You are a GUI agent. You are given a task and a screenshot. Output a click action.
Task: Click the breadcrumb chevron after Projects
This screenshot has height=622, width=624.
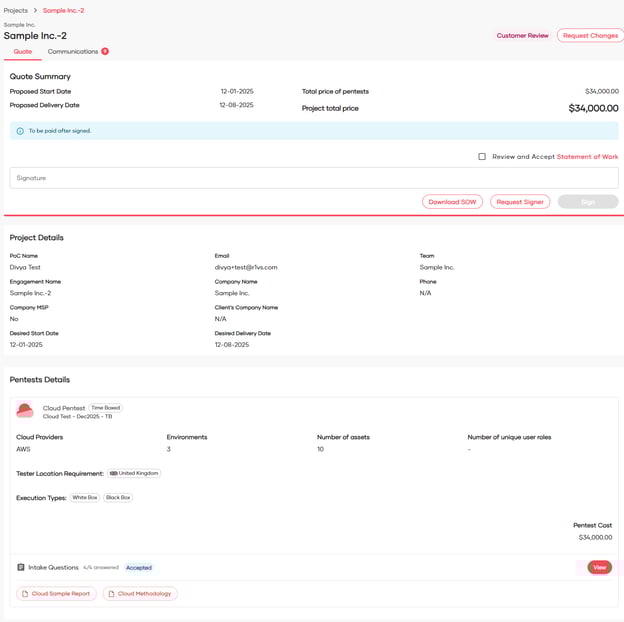tap(35, 10)
